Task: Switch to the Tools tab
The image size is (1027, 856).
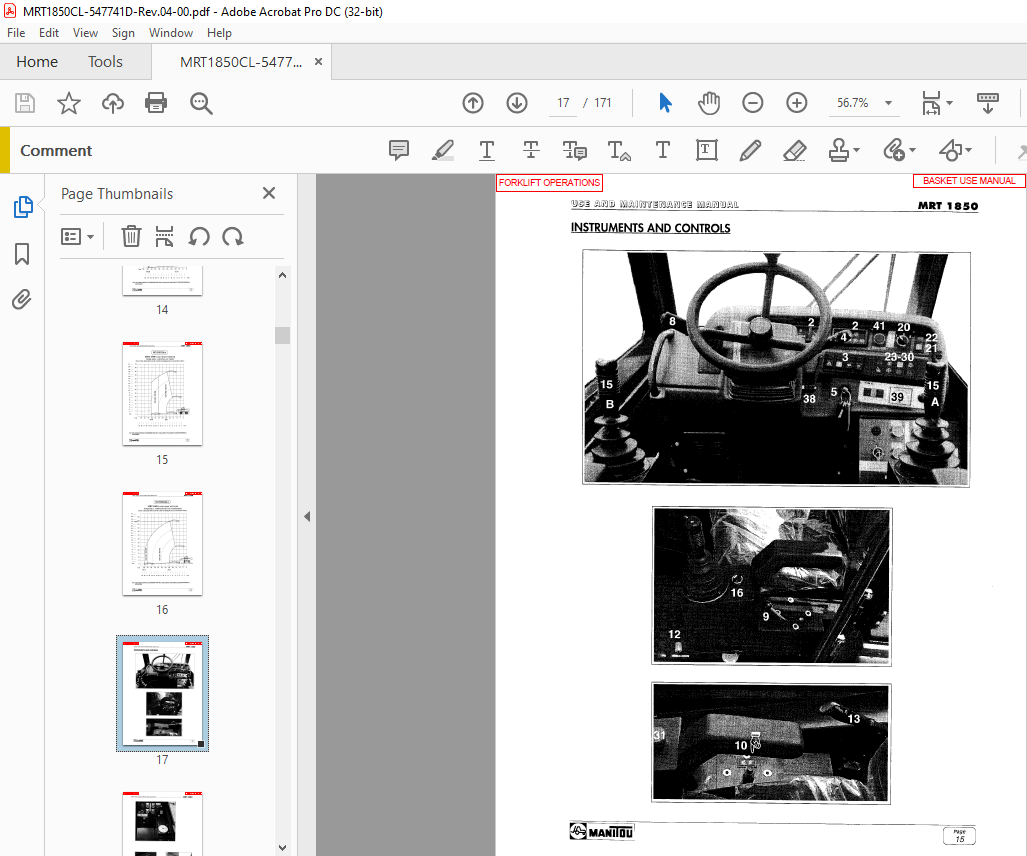Action: 105,62
